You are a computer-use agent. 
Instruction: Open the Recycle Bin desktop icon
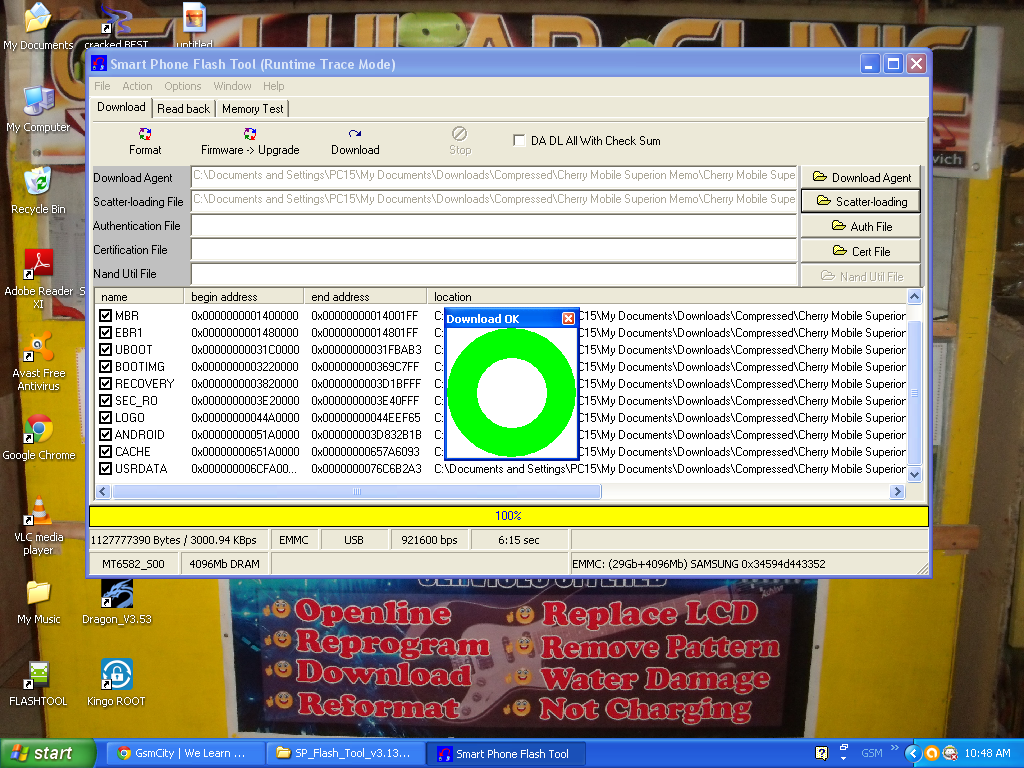38,191
